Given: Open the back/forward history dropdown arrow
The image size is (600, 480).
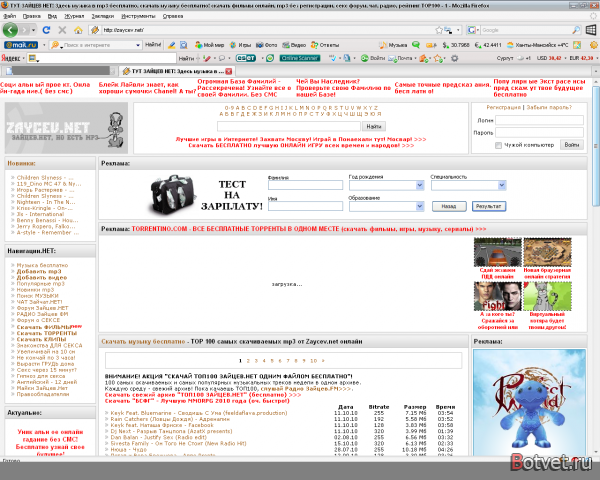Looking at the screenshot, I should 34,30.
